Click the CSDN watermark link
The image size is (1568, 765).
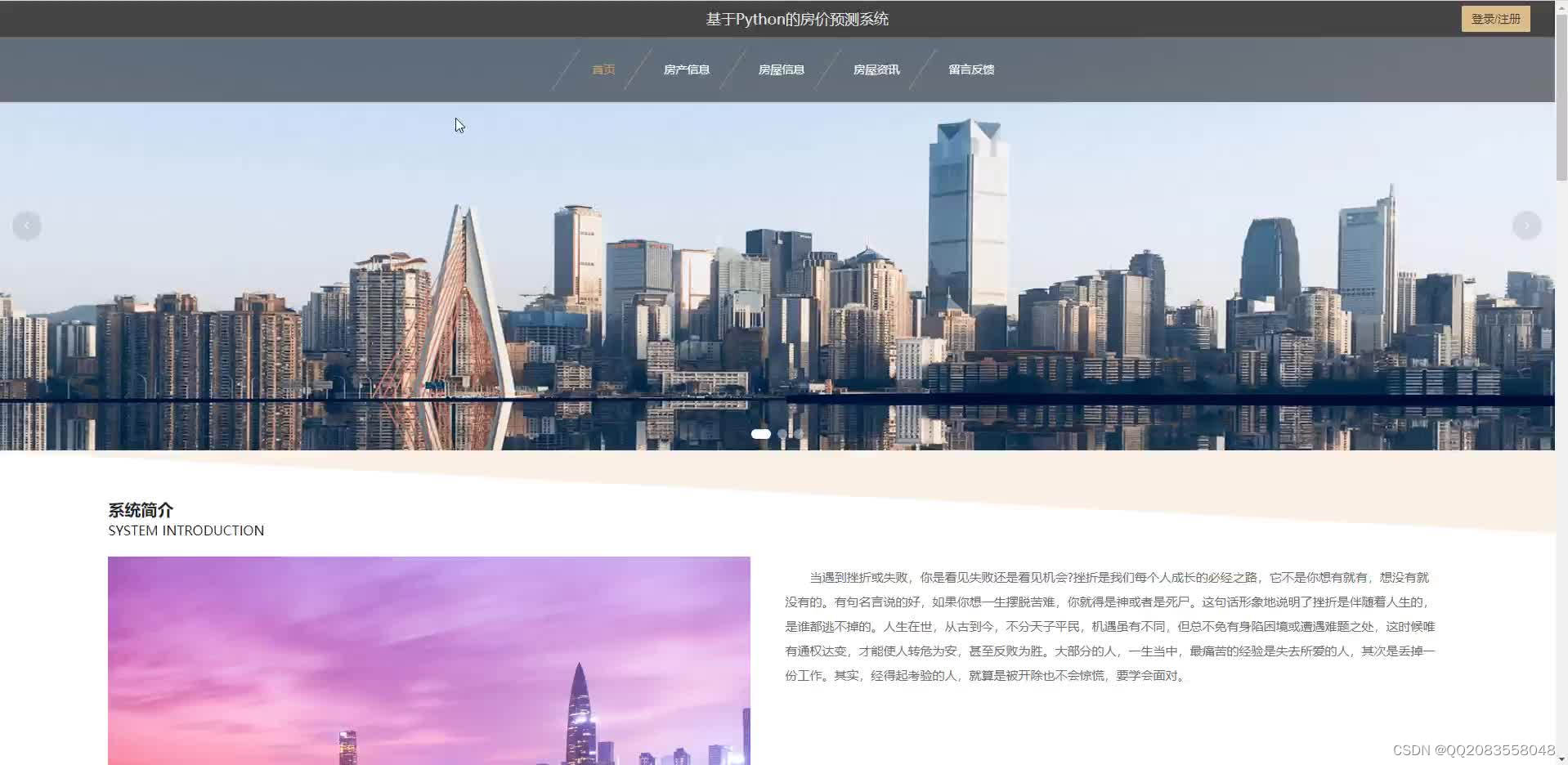click(1471, 749)
